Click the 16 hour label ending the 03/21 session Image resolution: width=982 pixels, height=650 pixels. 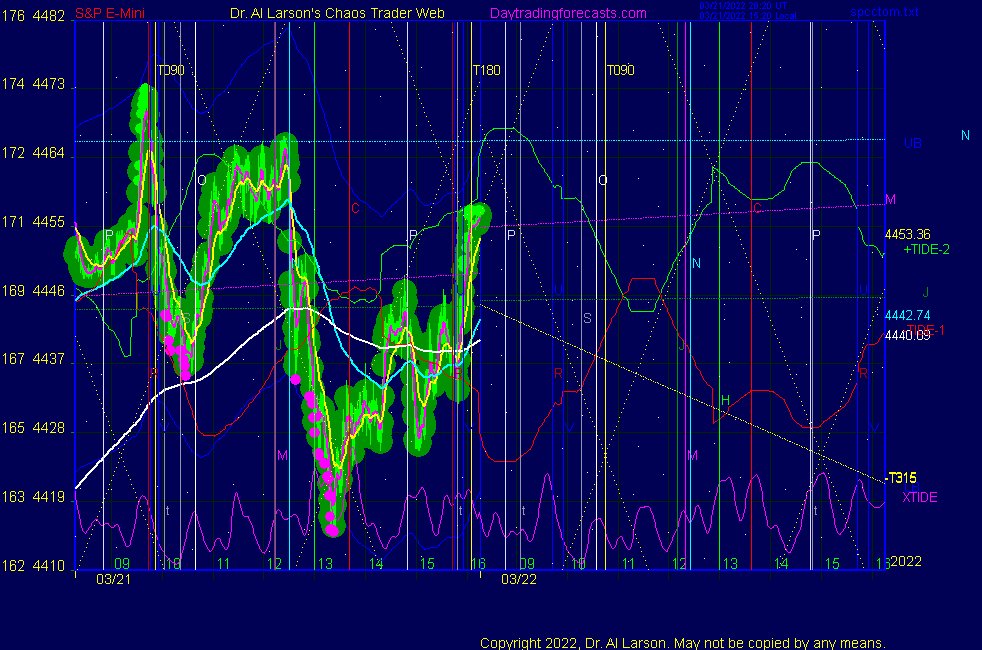pyautogui.click(x=478, y=564)
